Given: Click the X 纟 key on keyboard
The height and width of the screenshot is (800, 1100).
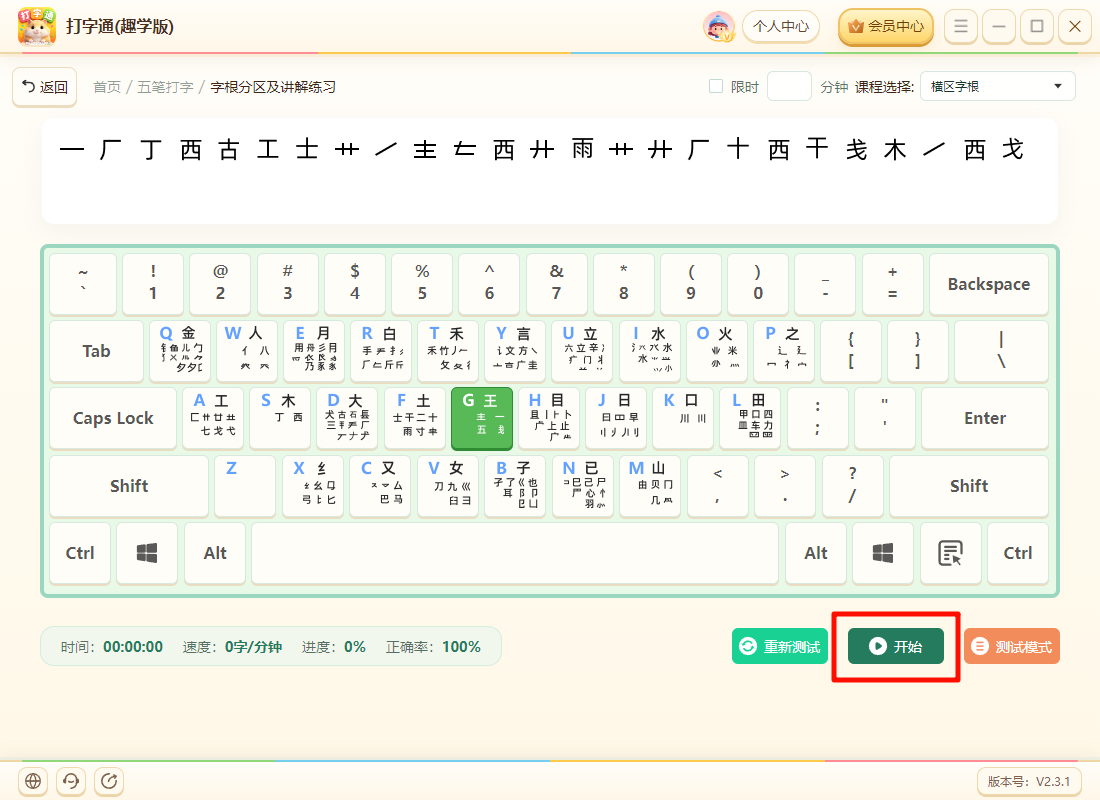Looking at the screenshot, I should click(314, 486).
